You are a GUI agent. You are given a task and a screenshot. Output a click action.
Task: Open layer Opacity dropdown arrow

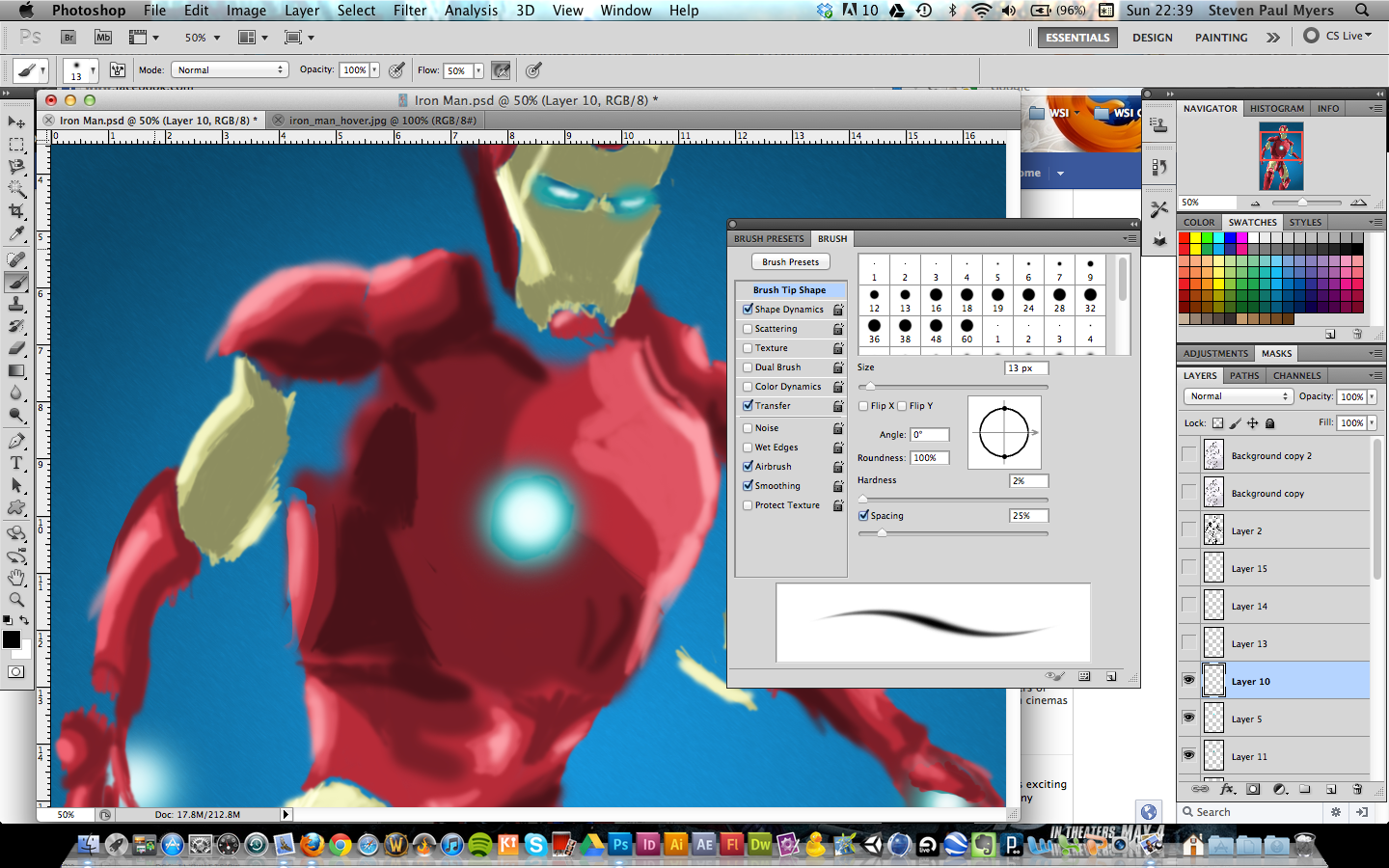coord(1372,396)
